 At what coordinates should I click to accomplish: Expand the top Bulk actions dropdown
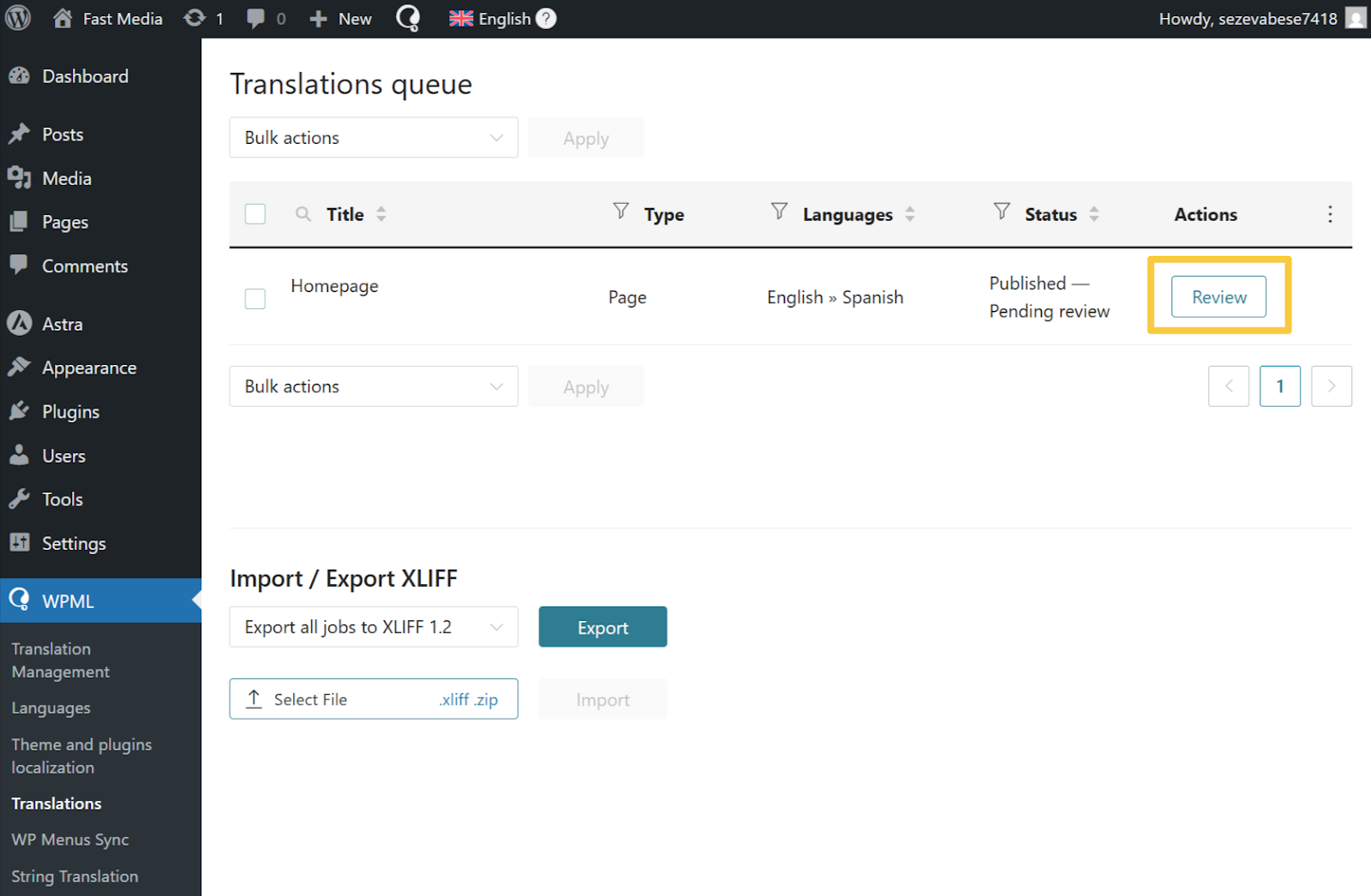[x=374, y=138]
